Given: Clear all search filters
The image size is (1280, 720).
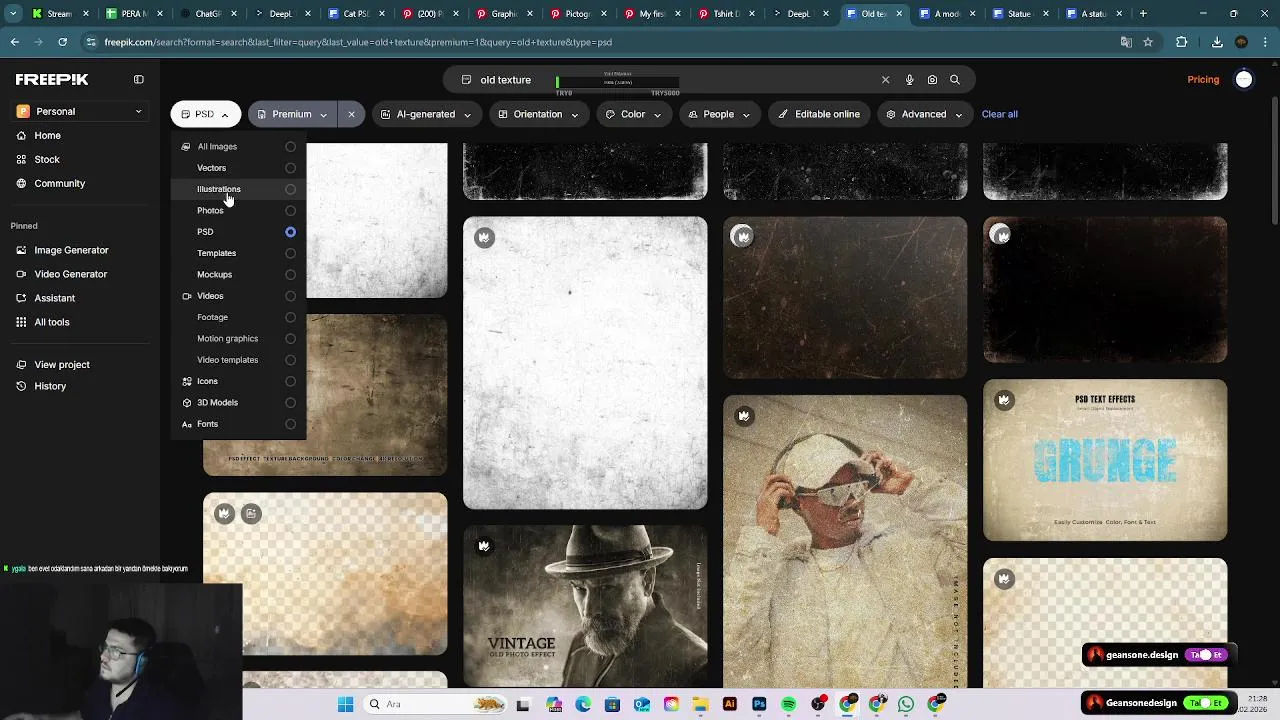Looking at the screenshot, I should [x=999, y=114].
